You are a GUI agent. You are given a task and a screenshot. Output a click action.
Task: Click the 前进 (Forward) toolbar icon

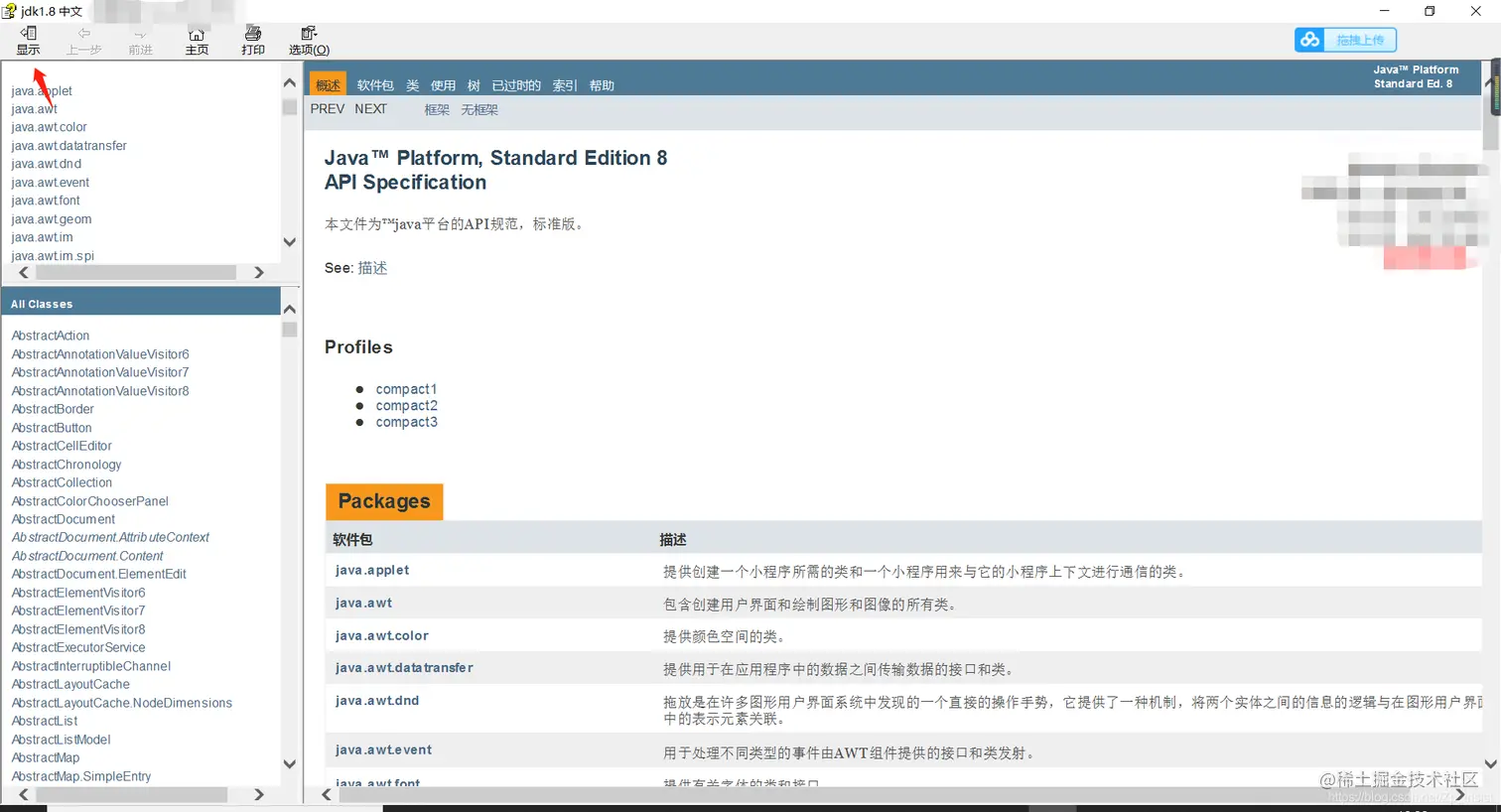[140, 41]
